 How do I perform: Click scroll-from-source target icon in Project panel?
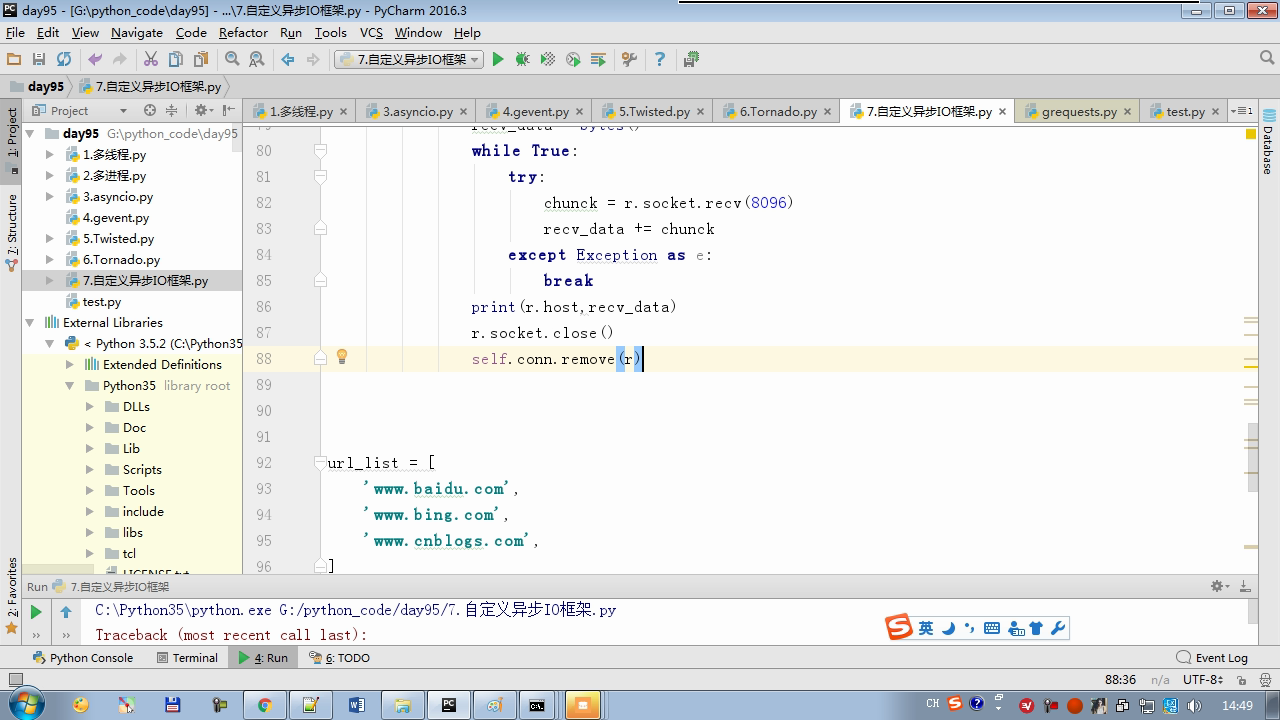point(150,110)
